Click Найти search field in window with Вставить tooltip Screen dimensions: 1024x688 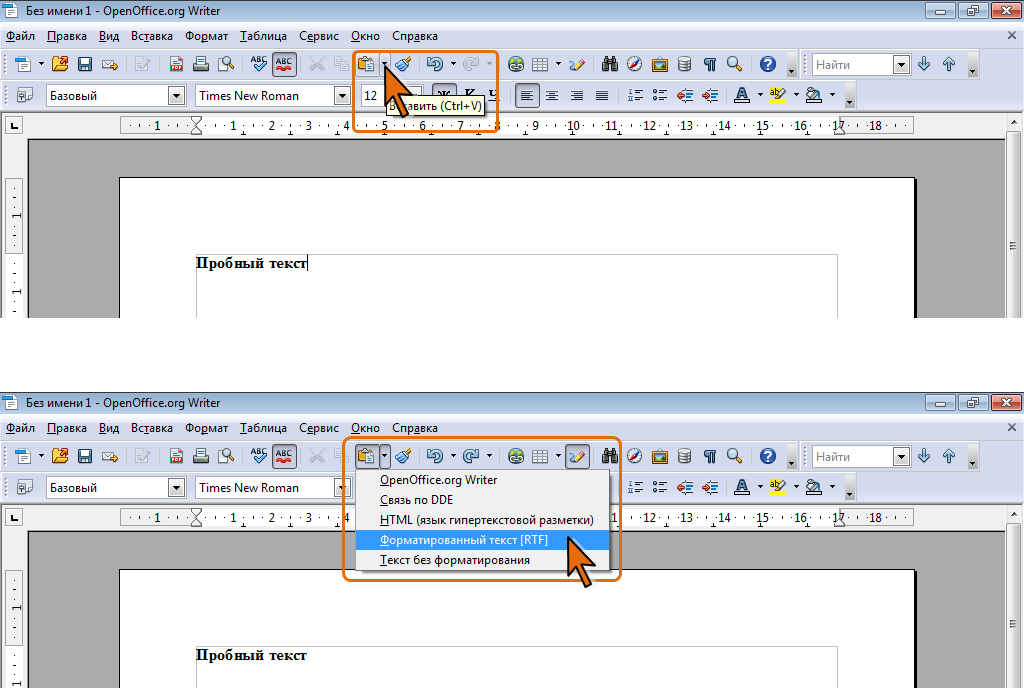pos(853,65)
